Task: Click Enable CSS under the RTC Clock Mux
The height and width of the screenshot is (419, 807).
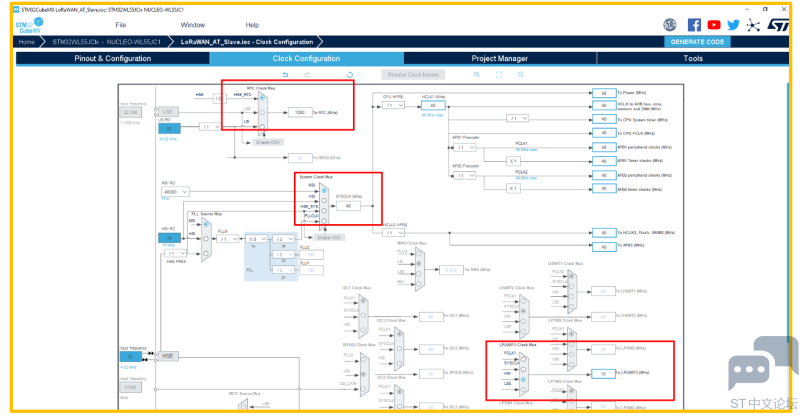Action: [269, 142]
